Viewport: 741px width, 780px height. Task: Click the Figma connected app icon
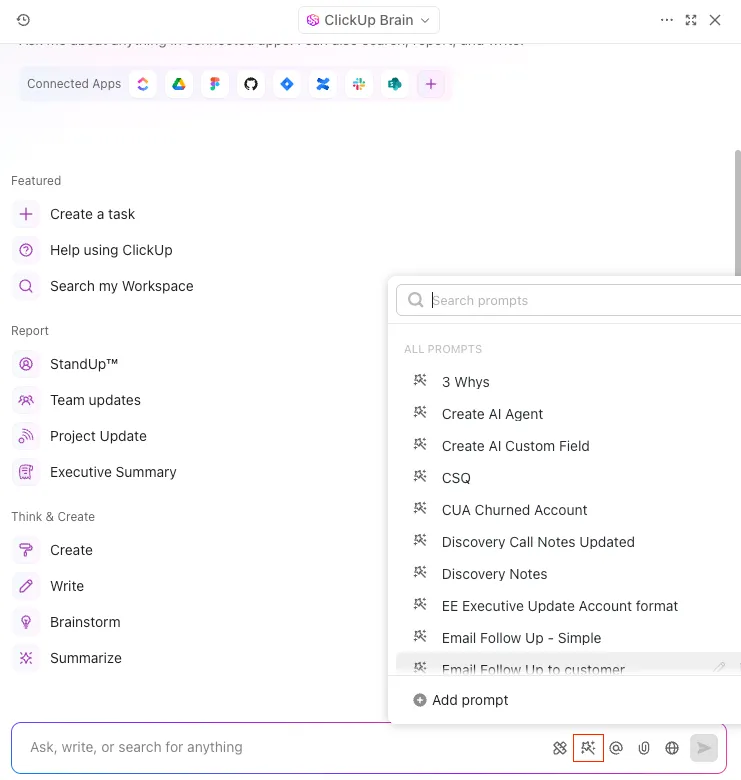point(215,84)
